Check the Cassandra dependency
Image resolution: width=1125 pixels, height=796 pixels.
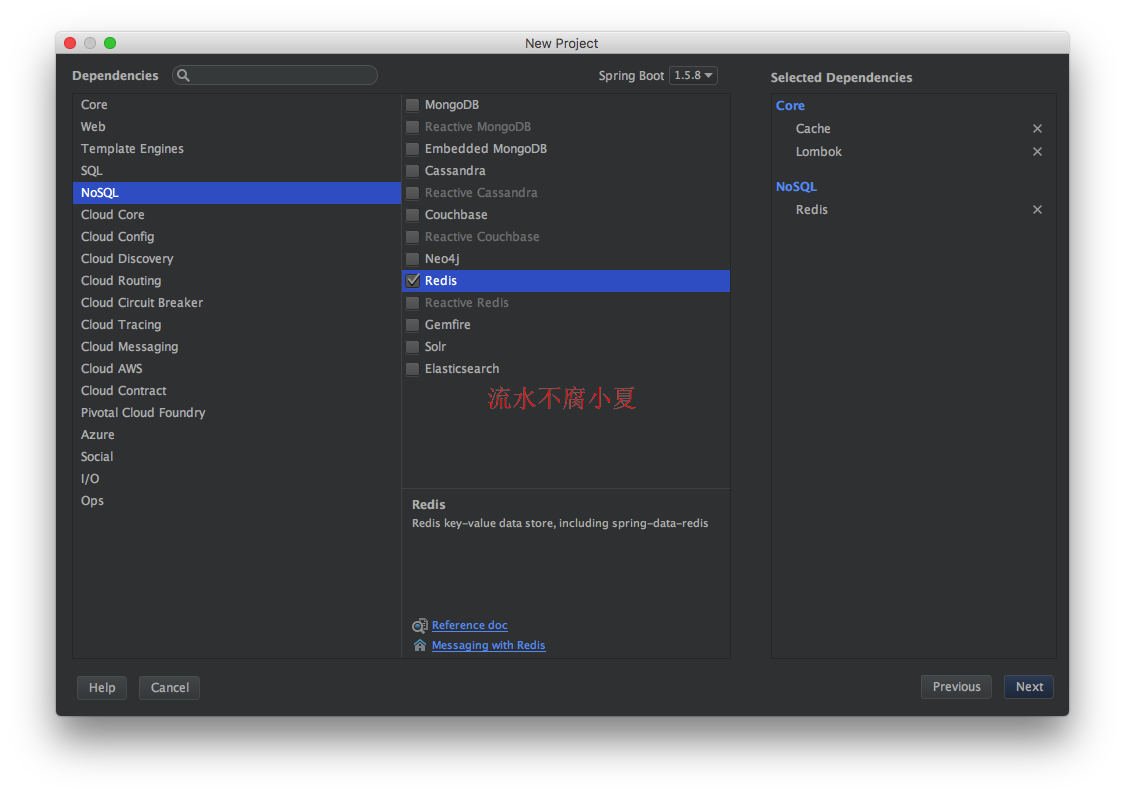[x=413, y=171]
